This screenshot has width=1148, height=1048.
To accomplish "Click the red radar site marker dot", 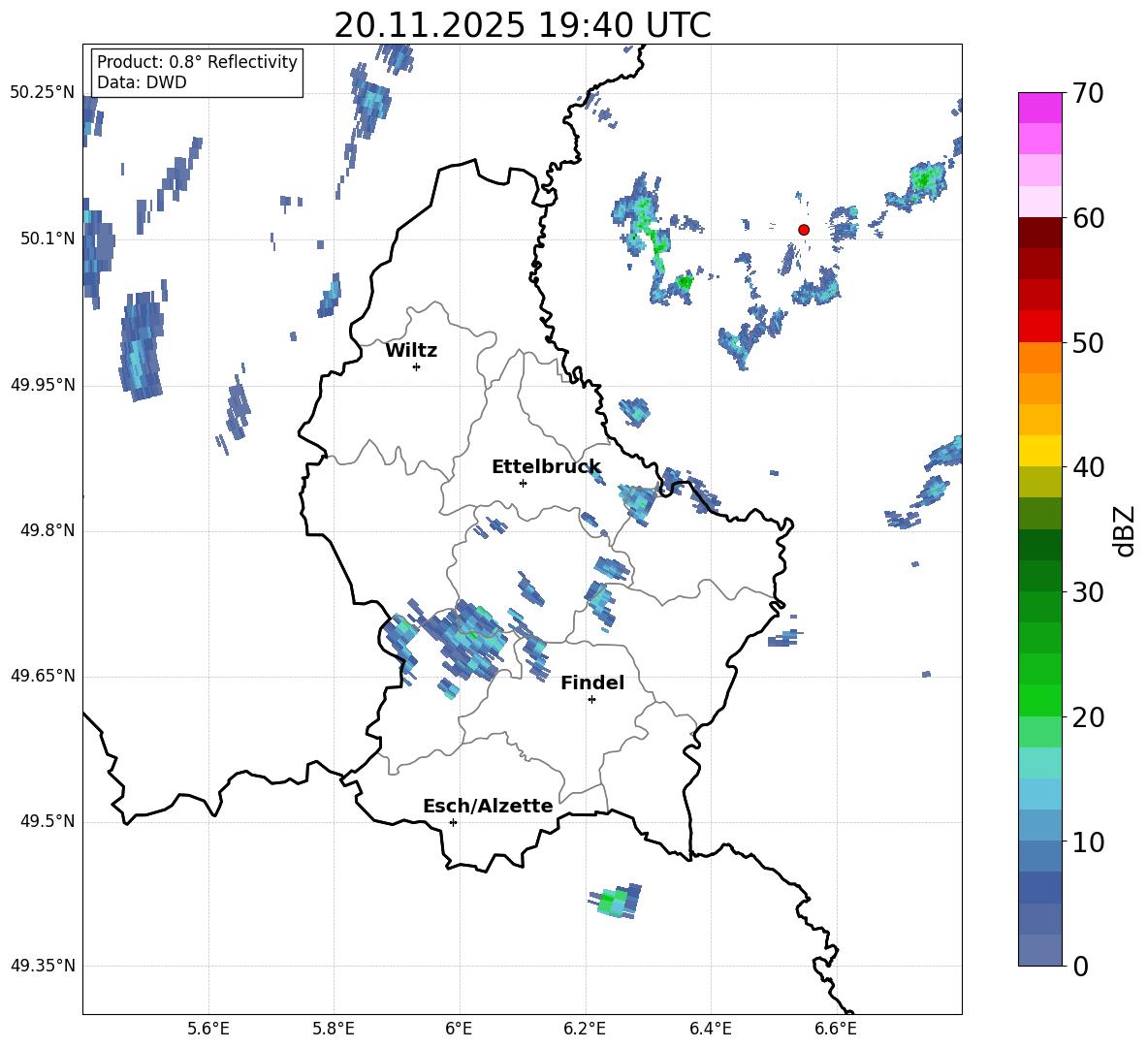I will [x=803, y=230].
